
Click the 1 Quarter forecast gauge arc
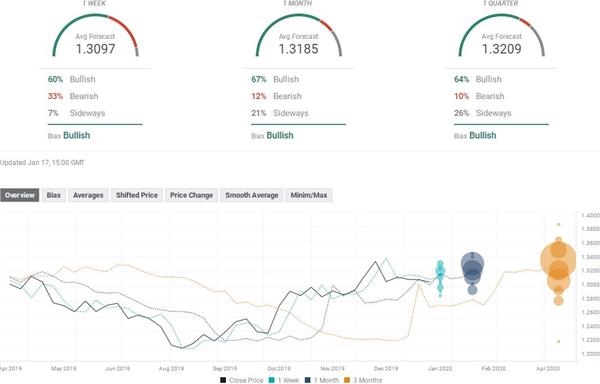click(x=502, y=35)
